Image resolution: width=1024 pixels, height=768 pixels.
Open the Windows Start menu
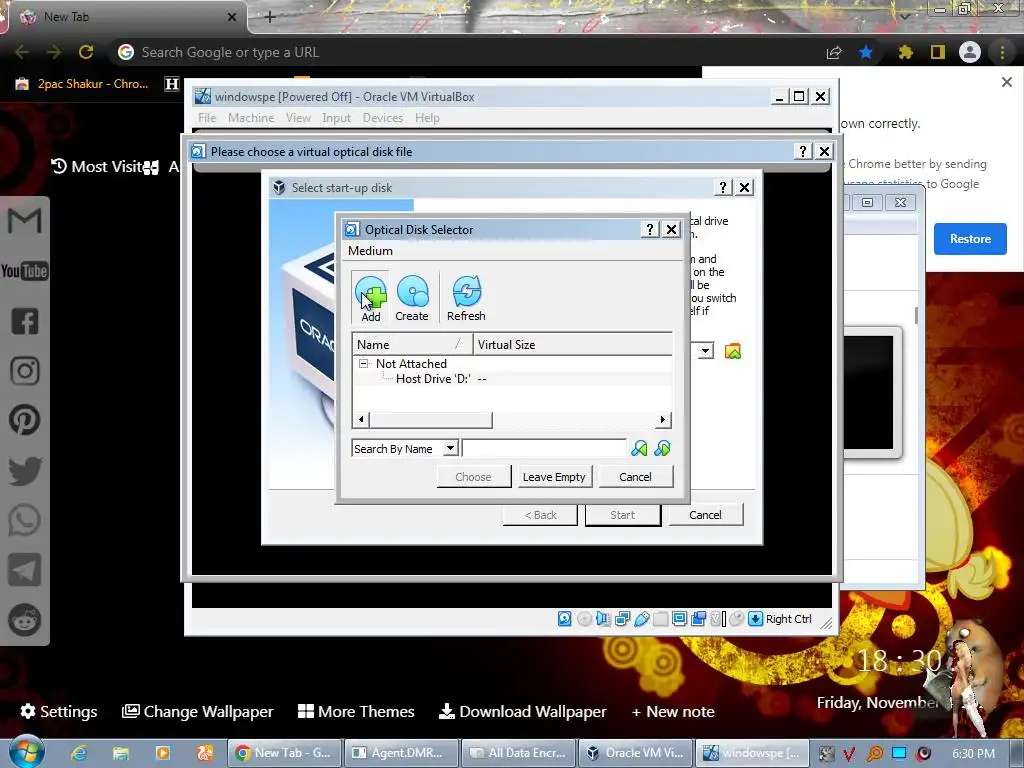pos(25,752)
